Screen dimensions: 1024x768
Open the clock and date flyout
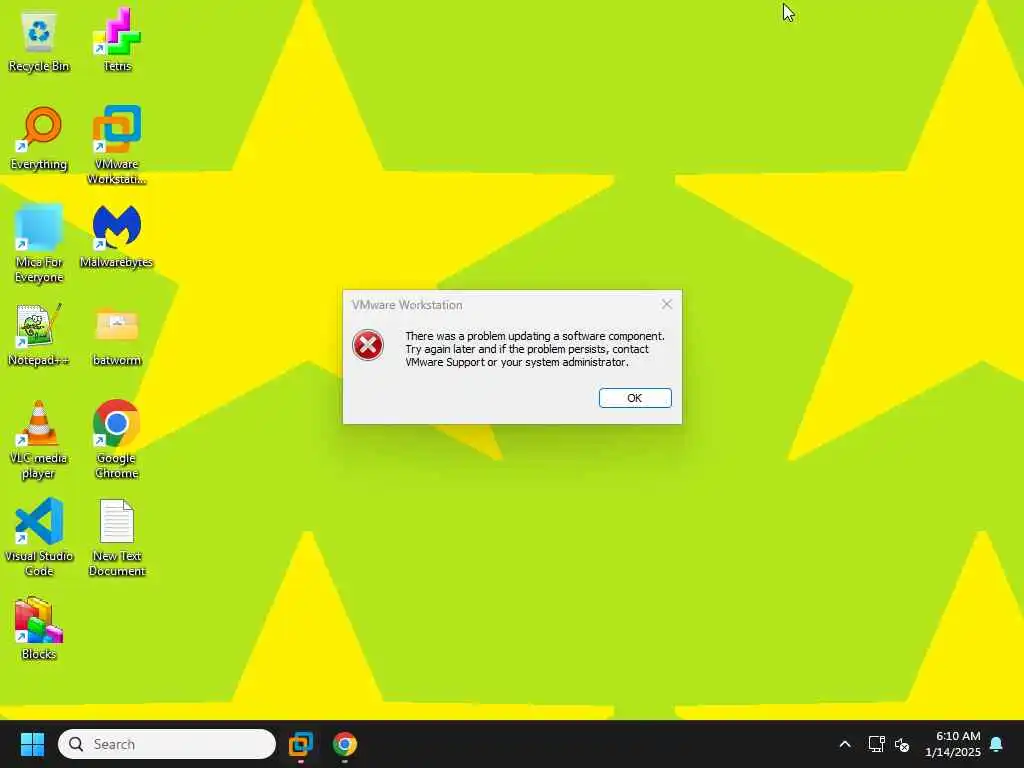pos(953,744)
